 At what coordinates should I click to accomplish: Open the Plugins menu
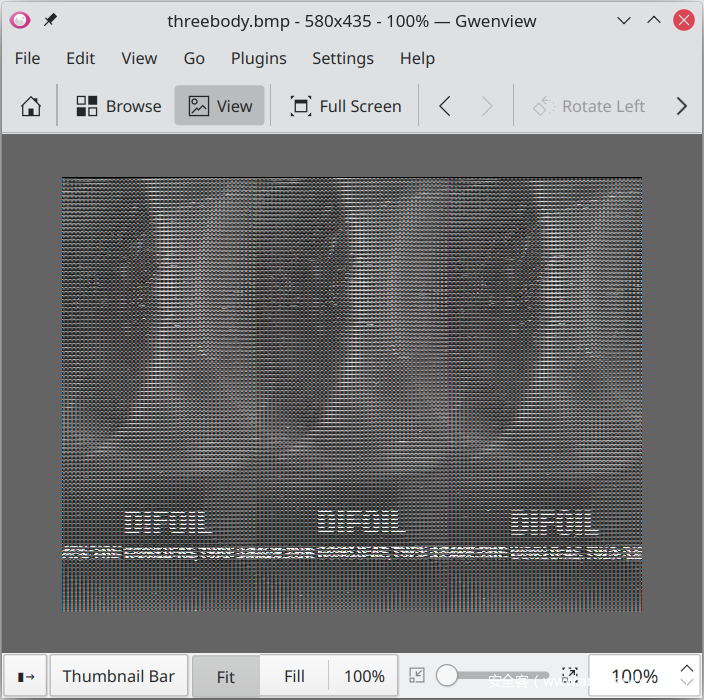point(258,58)
